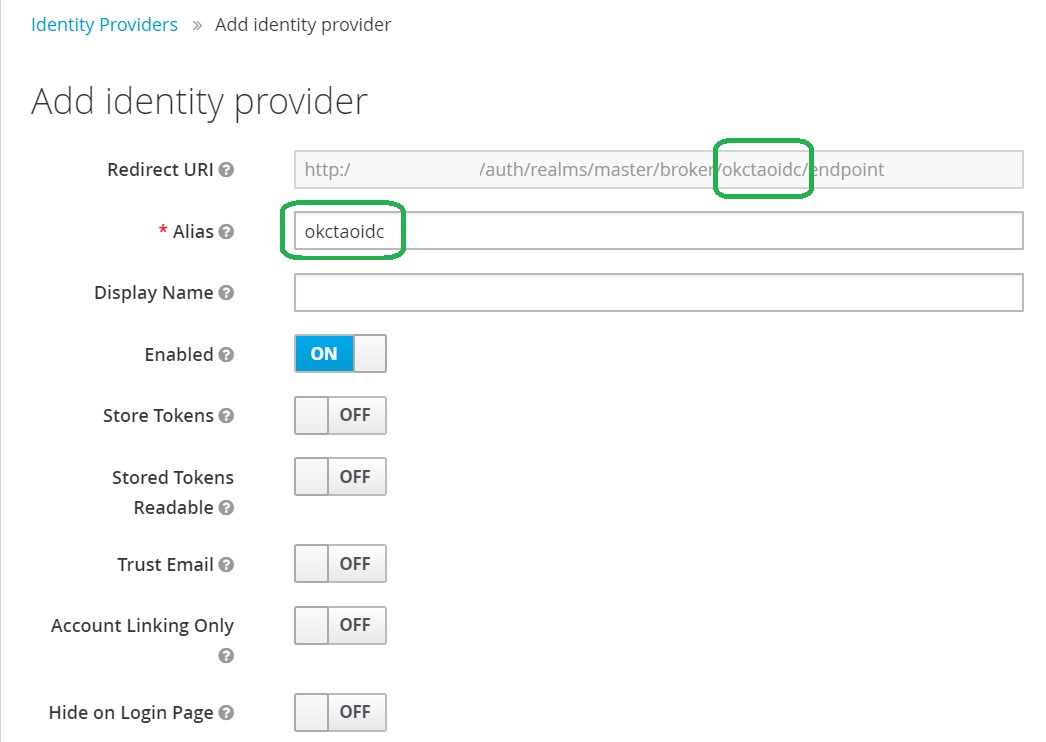This screenshot has width=1046, height=742.
Task: Focus the Display Name input field
Action: pos(658,293)
